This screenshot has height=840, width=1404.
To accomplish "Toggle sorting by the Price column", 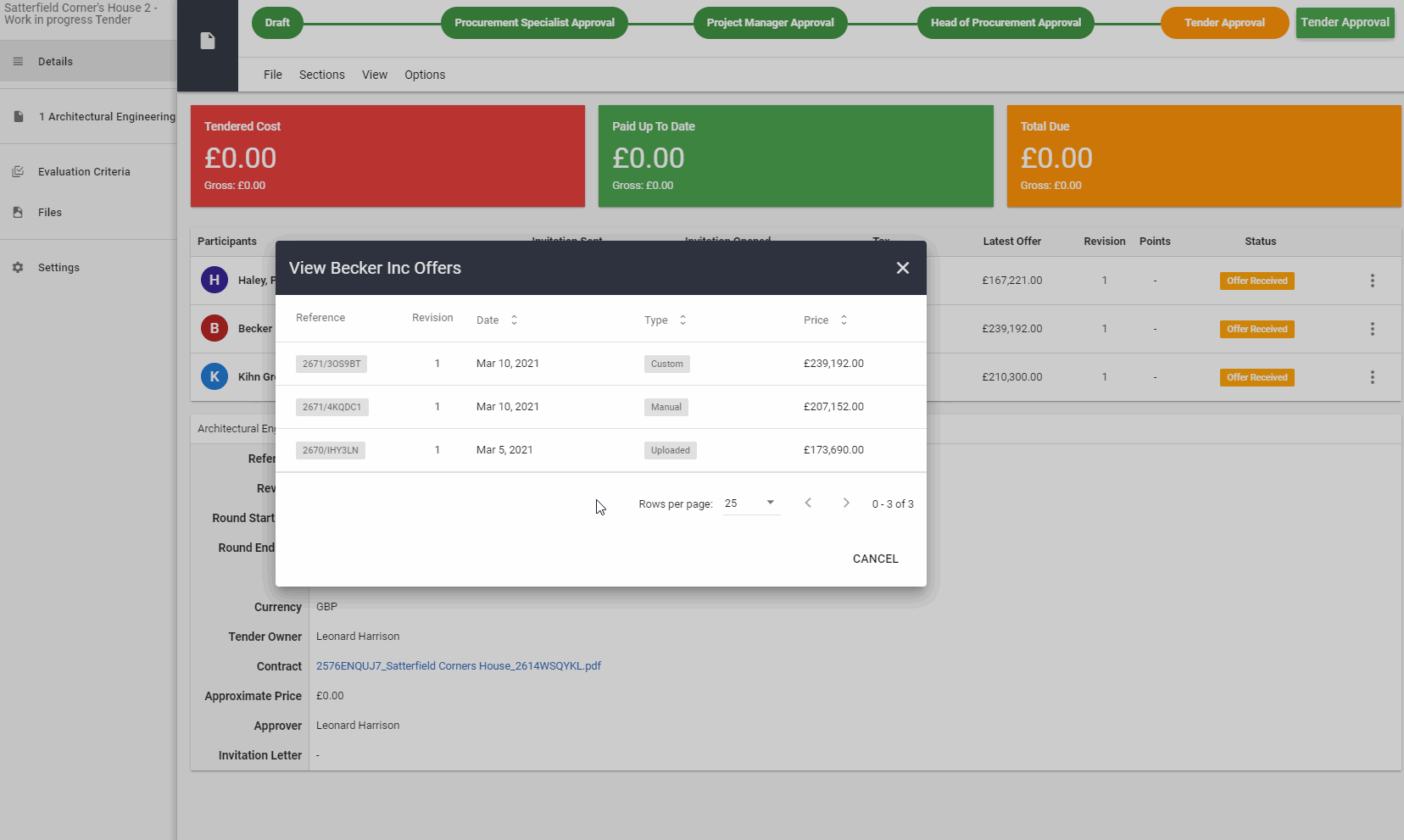I will [x=844, y=320].
